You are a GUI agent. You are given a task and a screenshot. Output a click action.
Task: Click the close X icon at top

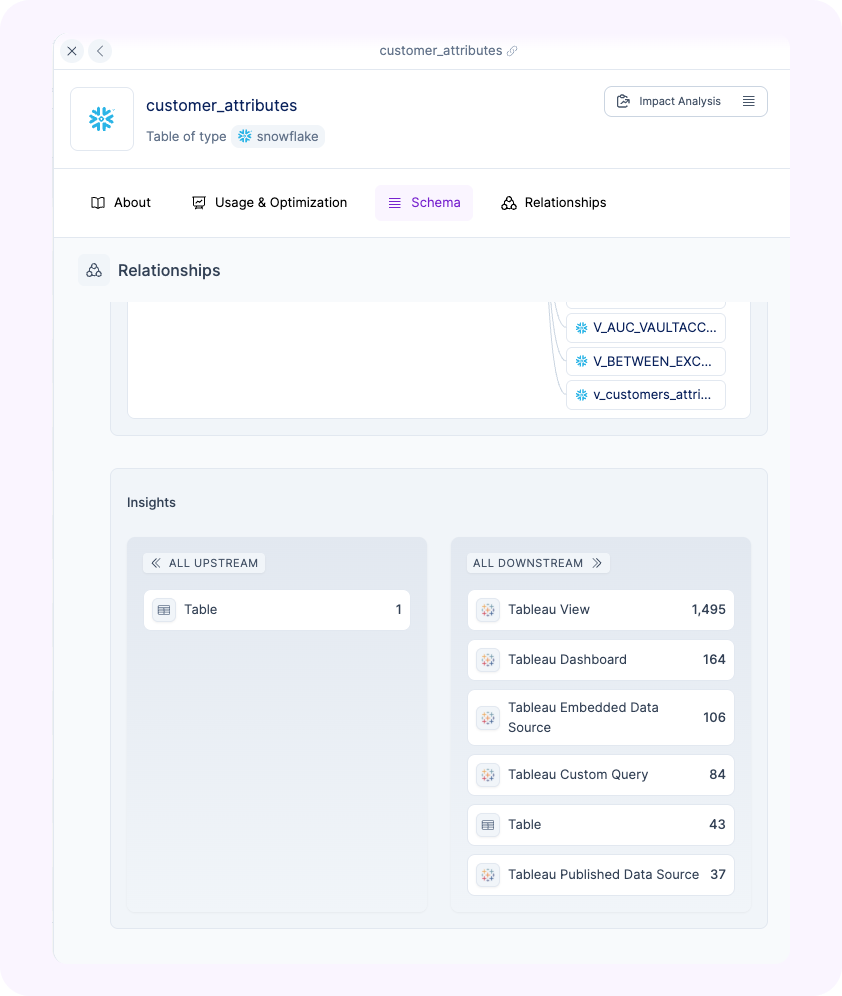tap(72, 51)
